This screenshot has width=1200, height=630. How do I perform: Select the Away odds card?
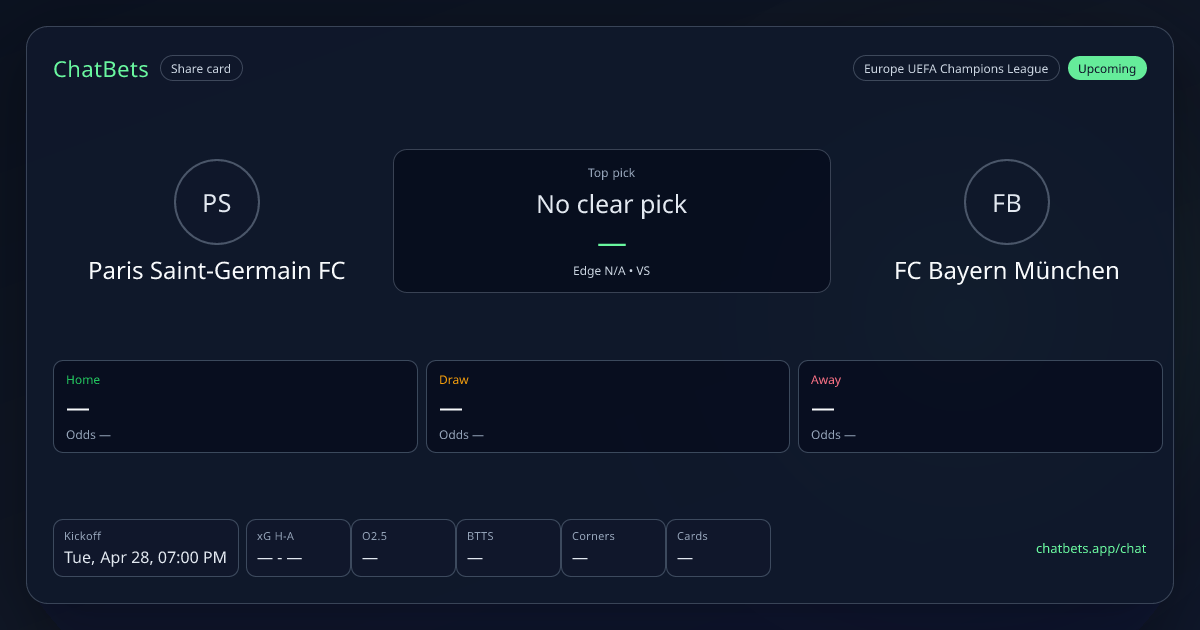[x=980, y=407]
